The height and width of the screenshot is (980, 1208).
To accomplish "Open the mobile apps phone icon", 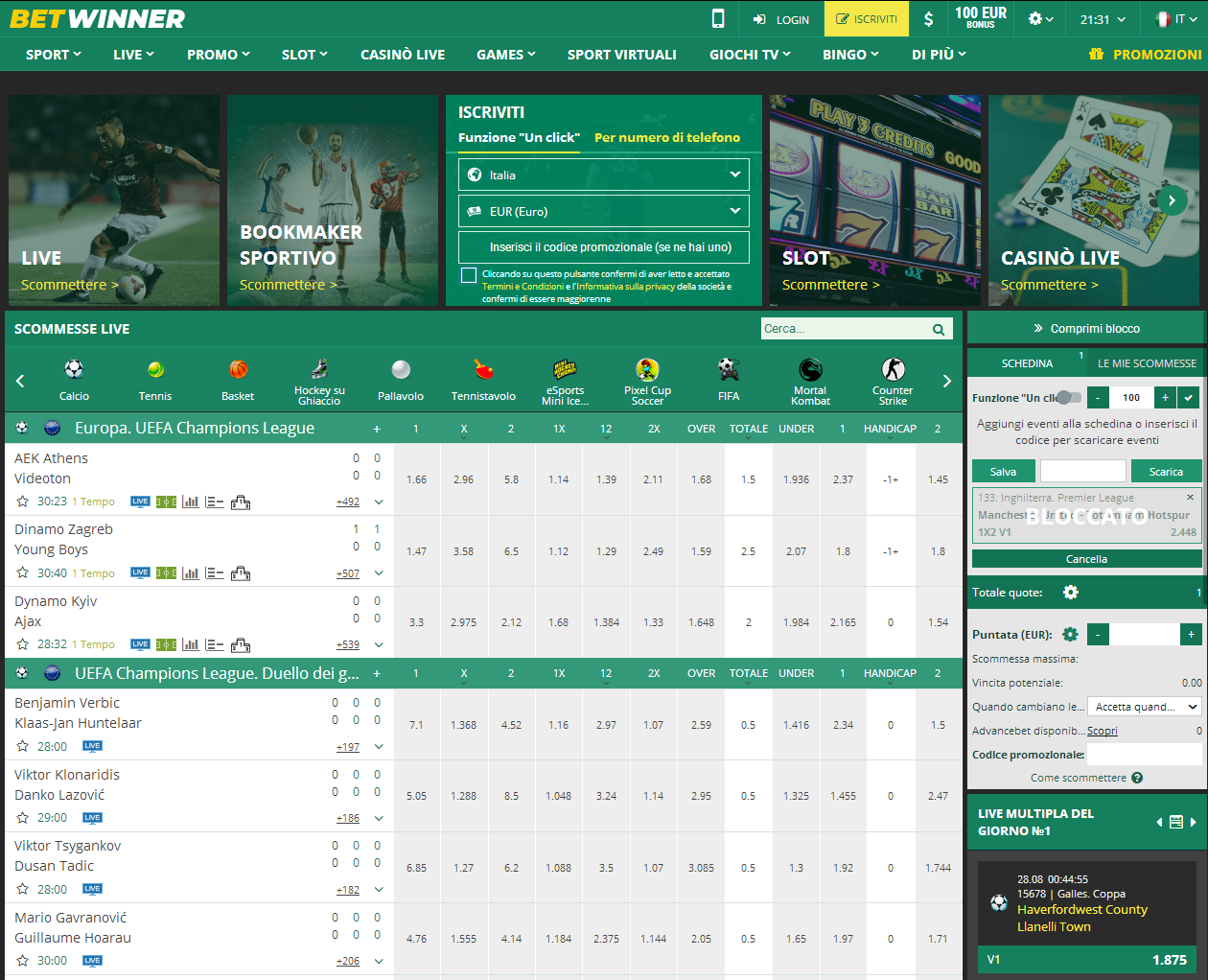I will (x=718, y=18).
